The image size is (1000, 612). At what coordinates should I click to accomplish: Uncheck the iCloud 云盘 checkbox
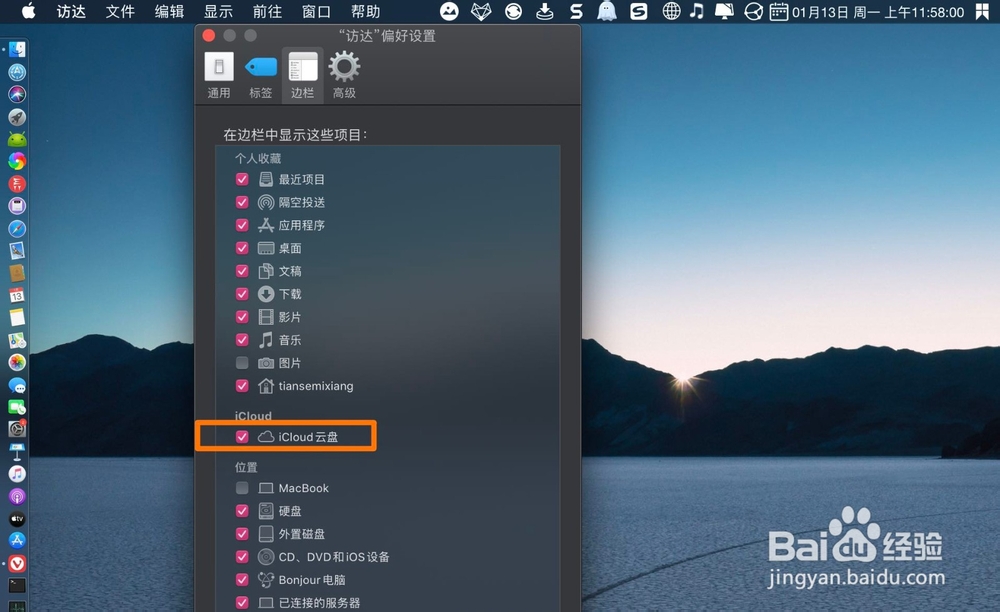click(x=242, y=437)
